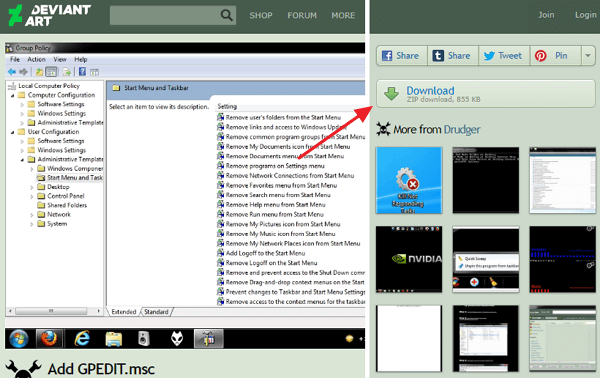Tweet this deviation
The image size is (600, 378).
click(504, 56)
